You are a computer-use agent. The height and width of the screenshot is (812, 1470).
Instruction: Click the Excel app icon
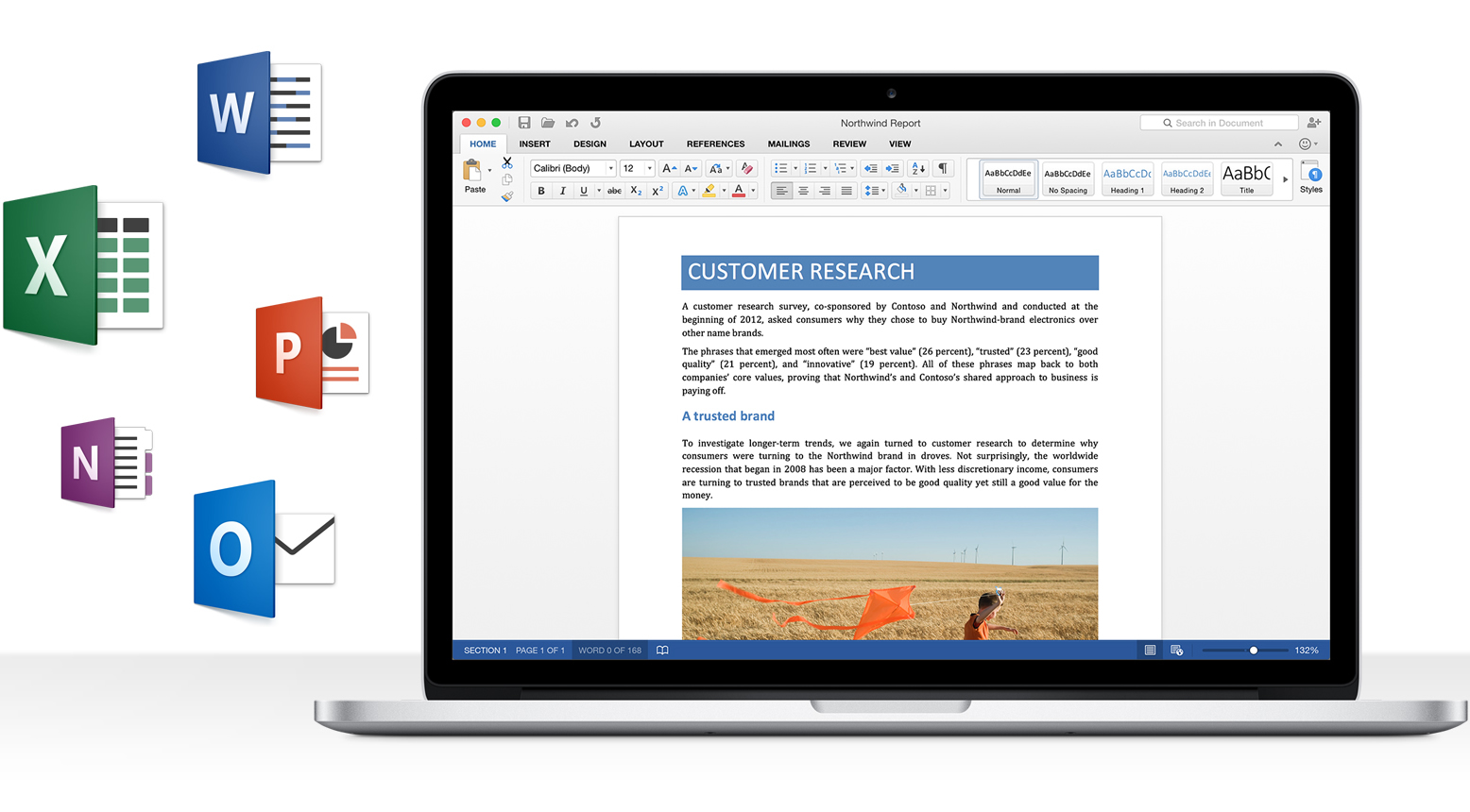[83, 265]
